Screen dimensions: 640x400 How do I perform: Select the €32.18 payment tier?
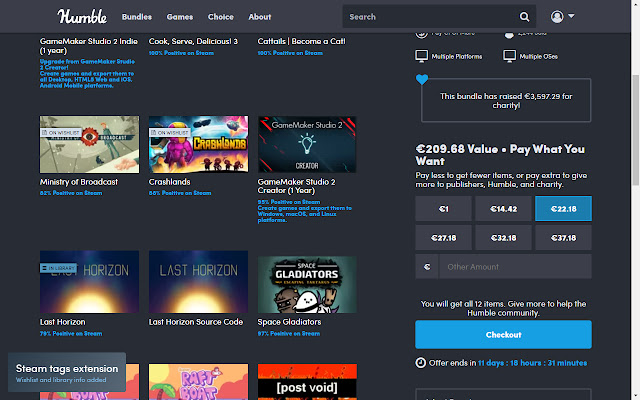coord(503,238)
